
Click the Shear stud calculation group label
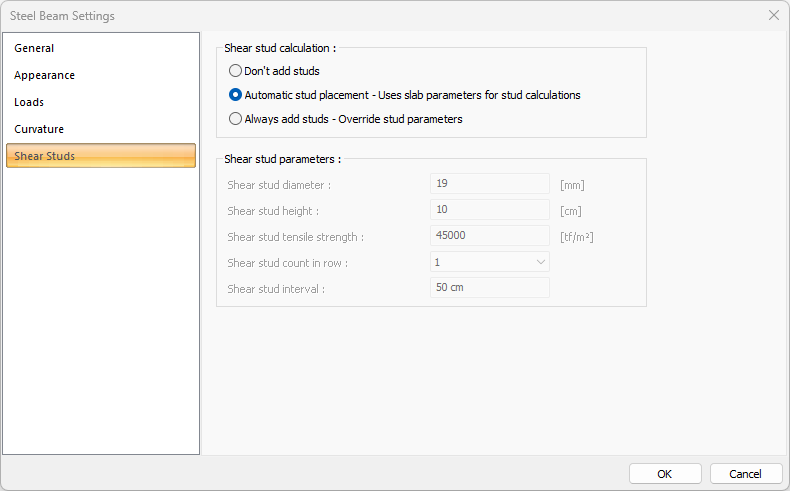coord(279,47)
